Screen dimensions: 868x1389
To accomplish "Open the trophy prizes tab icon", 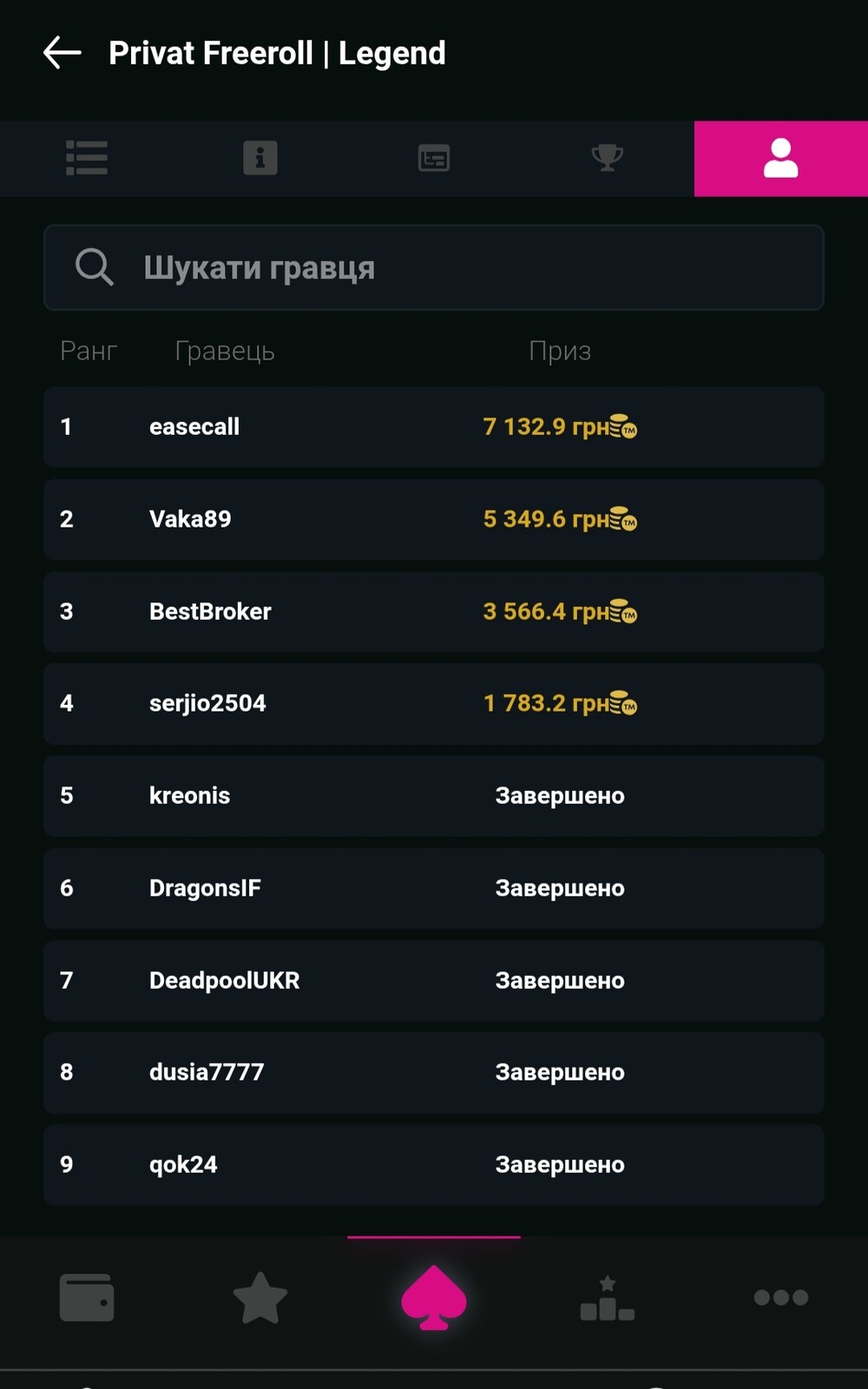I will click(x=608, y=158).
